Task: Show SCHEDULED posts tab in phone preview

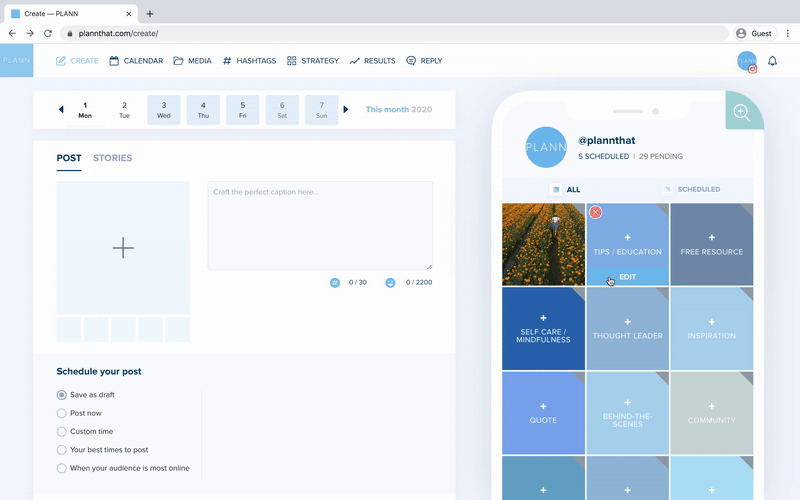Action: (691, 189)
